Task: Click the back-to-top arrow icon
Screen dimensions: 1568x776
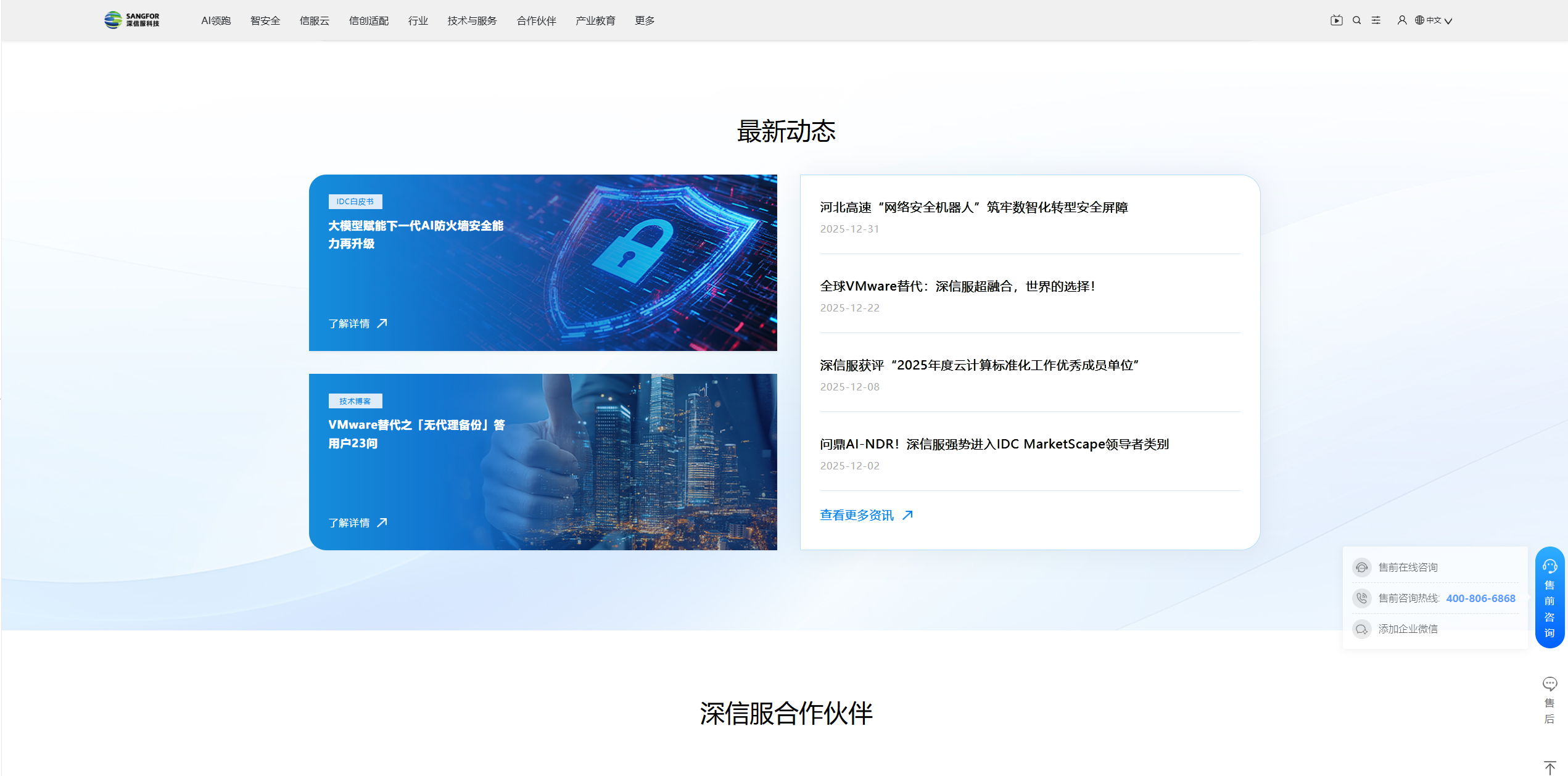Action: (x=1549, y=767)
